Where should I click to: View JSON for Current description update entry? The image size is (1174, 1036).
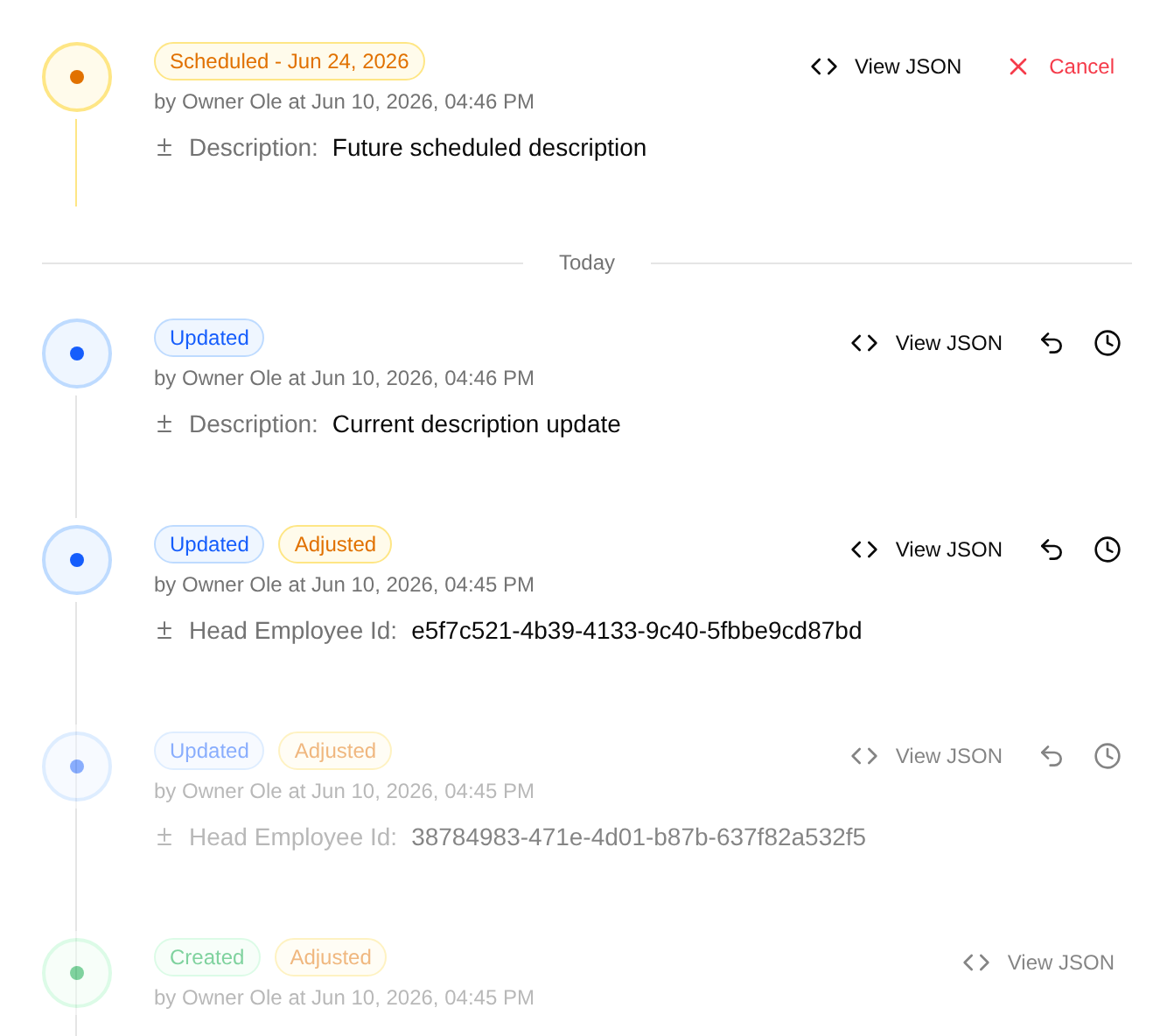[x=926, y=343]
